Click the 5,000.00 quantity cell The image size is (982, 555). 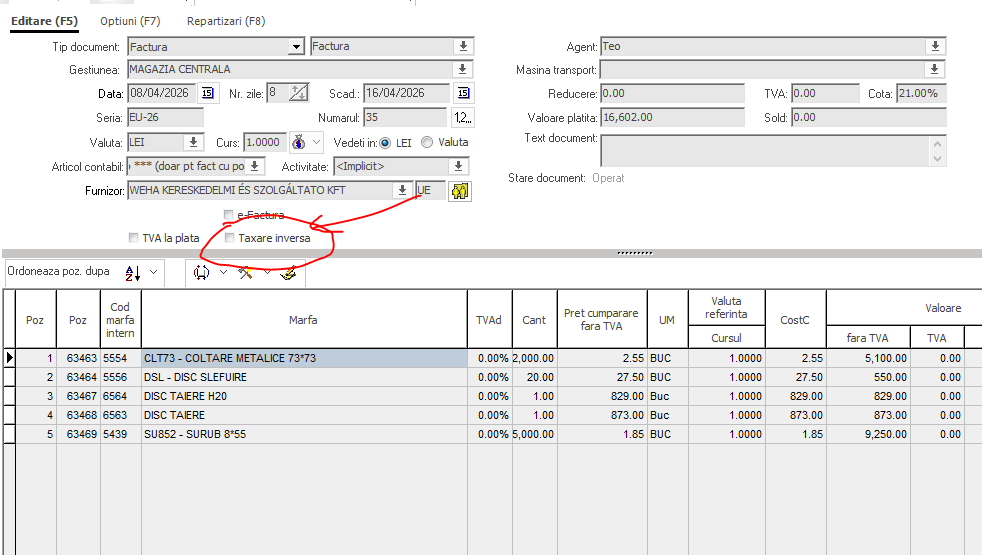[534, 434]
